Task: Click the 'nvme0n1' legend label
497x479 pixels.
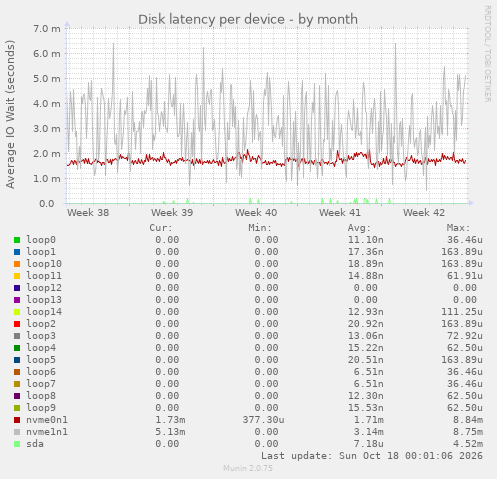Action: tap(47, 420)
